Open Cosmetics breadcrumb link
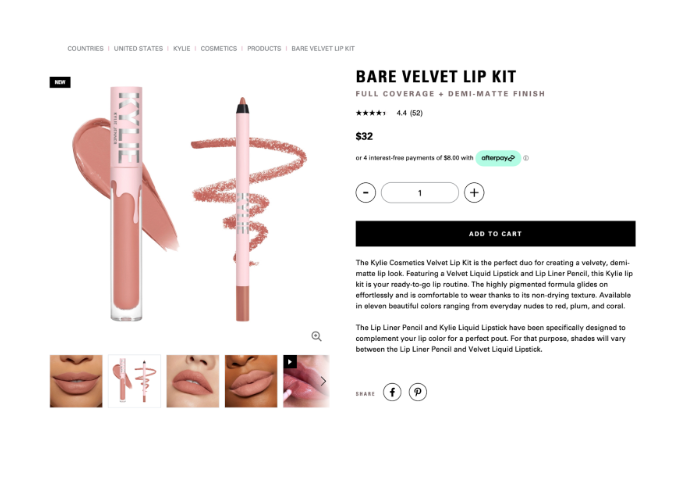 tap(219, 49)
